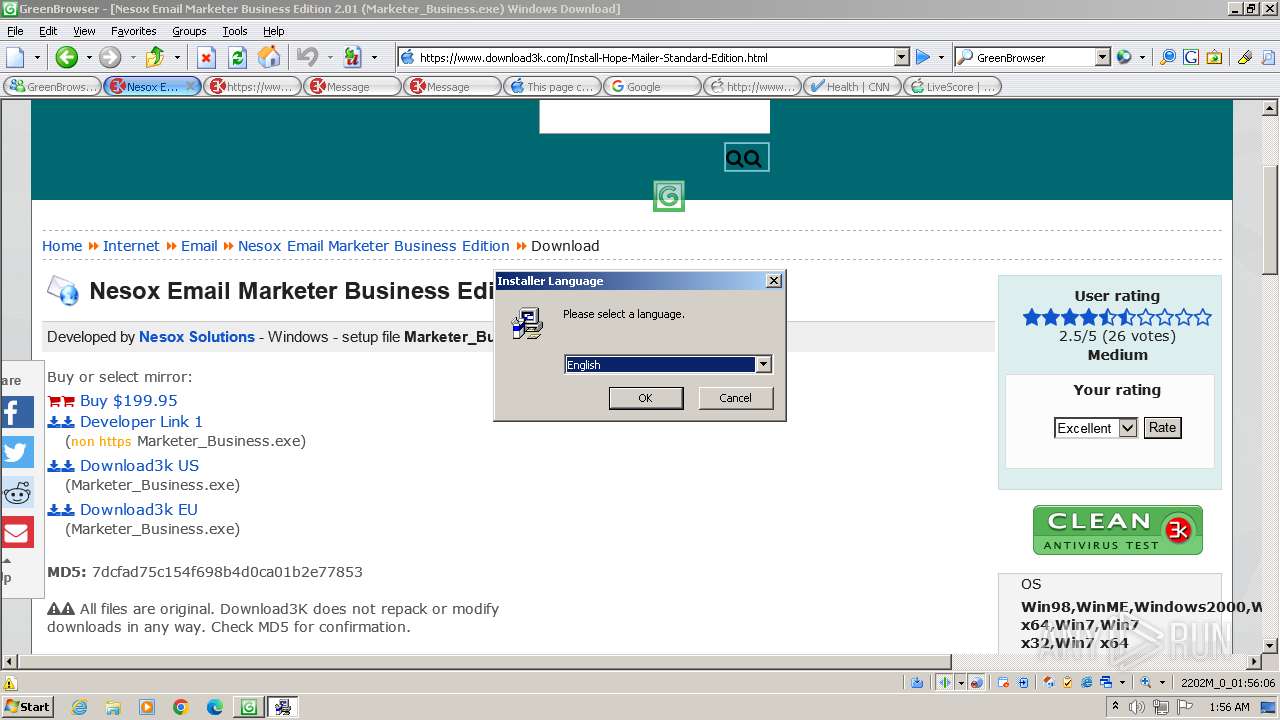Click the Email breadcrumb link
Image resolution: width=1280 pixels, height=720 pixels.
[x=199, y=246]
